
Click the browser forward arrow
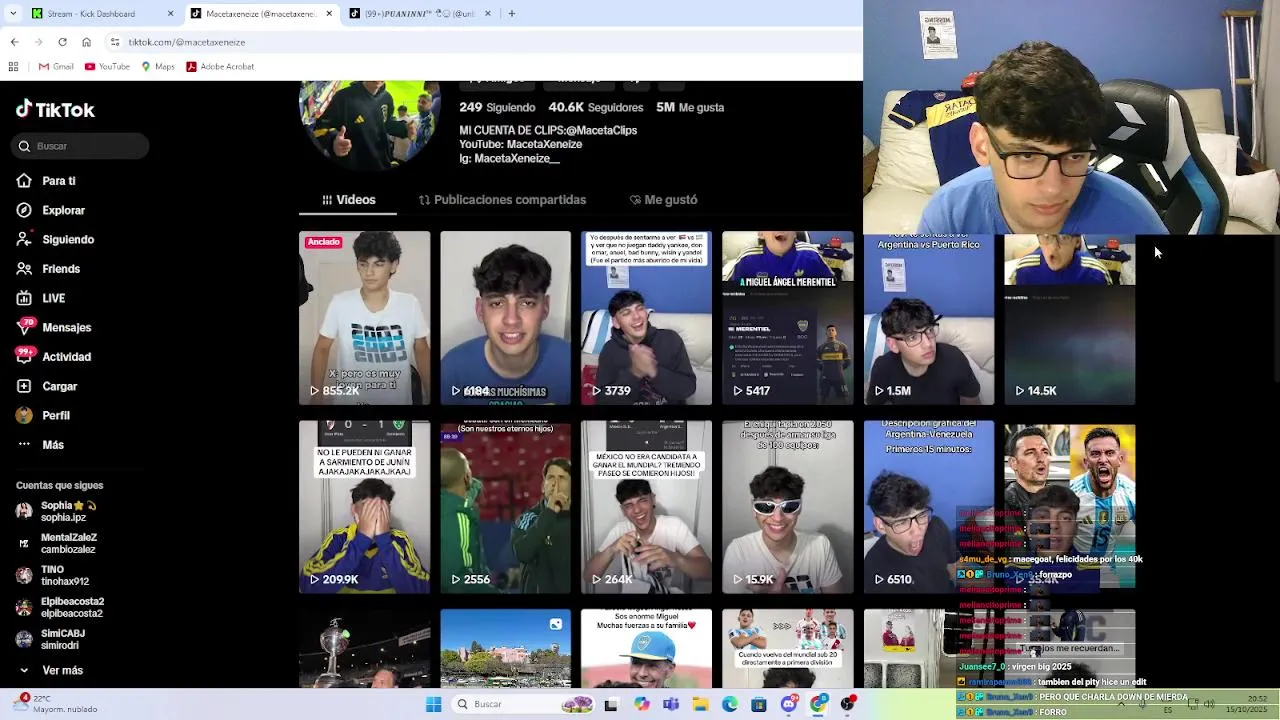coord(38,42)
